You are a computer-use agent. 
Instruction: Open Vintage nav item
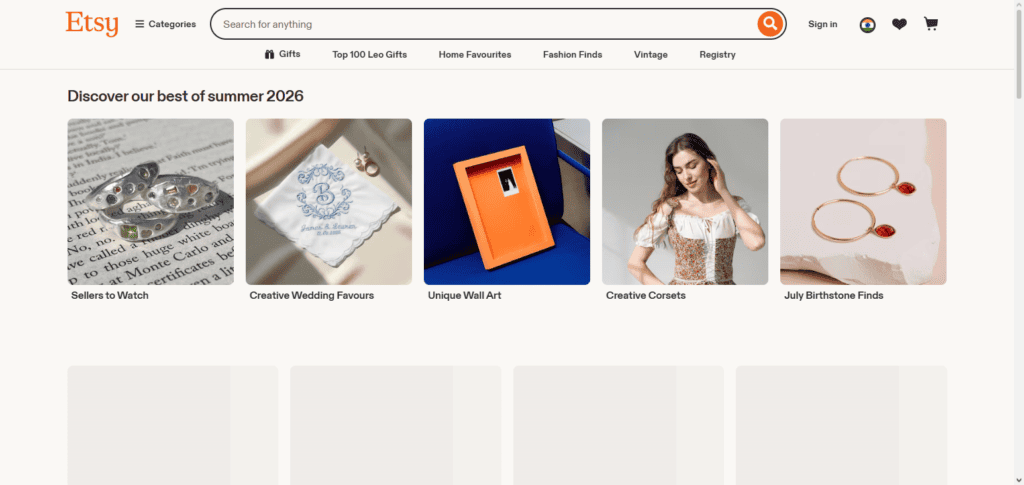pos(650,55)
